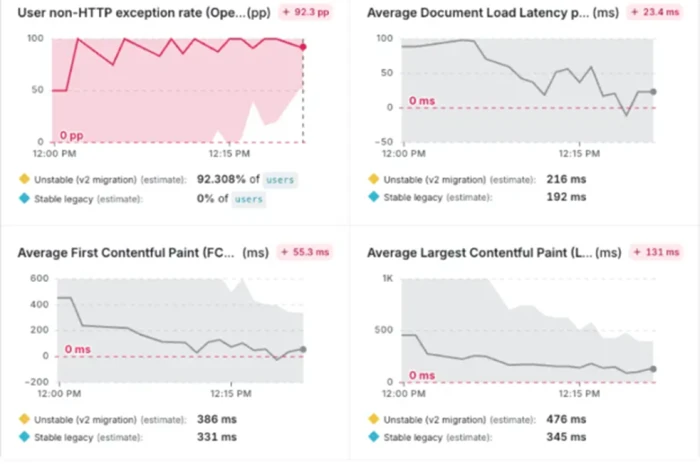Open the User non-HTTP exception rate chart title

pyautogui.click(x=144, y=12)
